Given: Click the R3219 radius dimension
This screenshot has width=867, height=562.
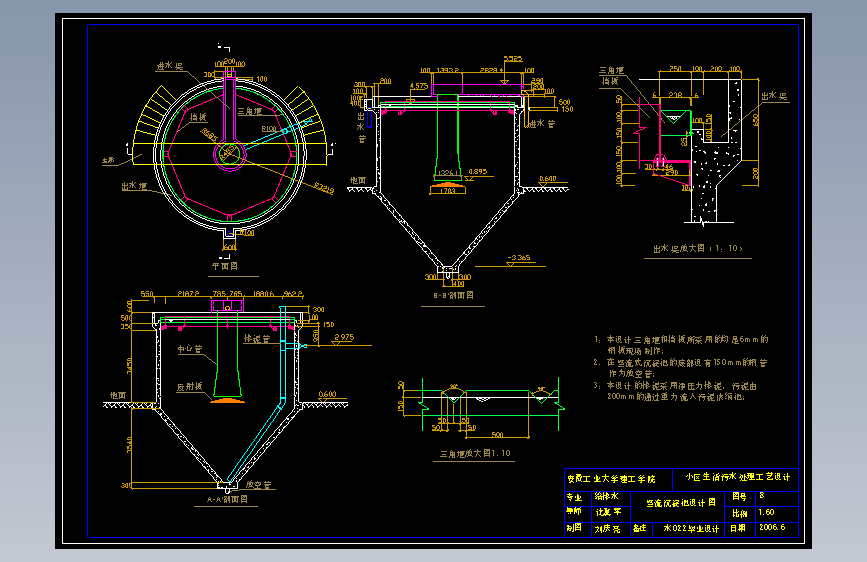Looking at the screenshot, I should pyautogui.click(x=324, y=188).
